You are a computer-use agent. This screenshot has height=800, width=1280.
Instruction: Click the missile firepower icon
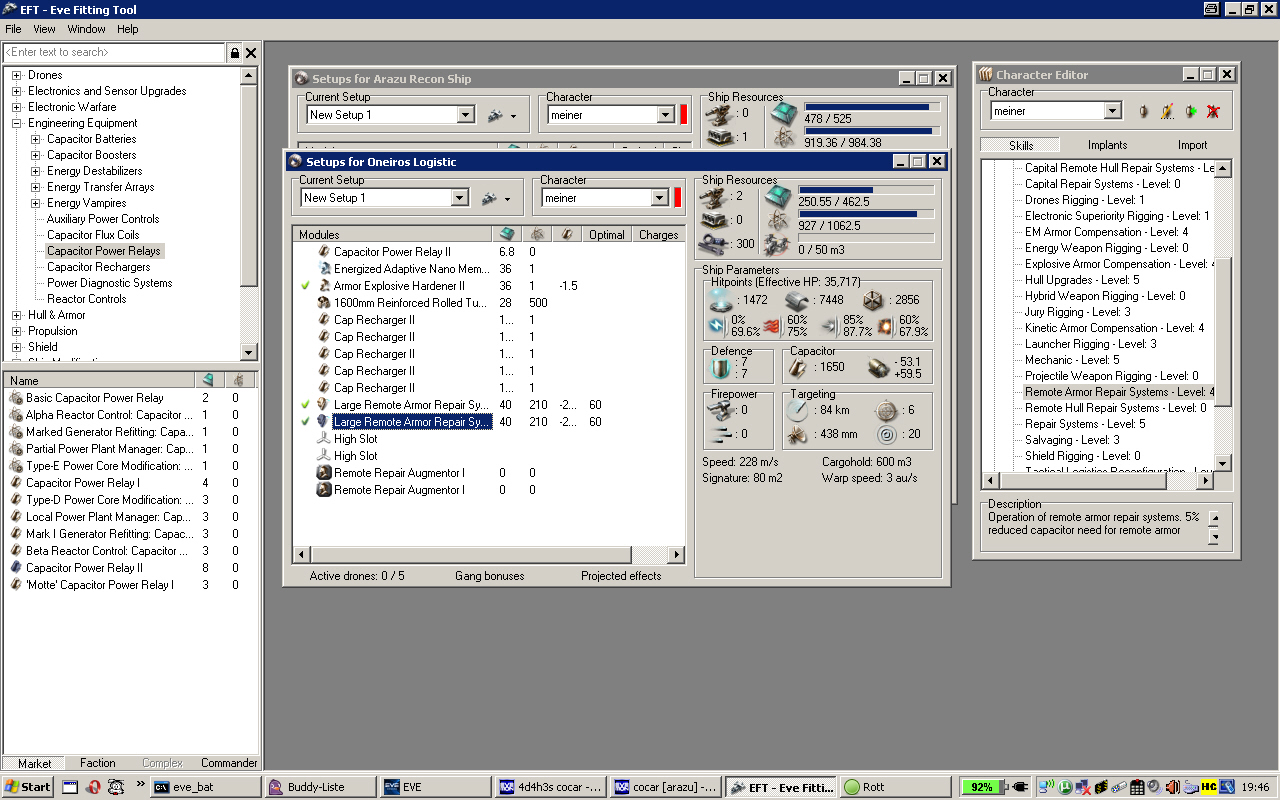click(720, 434)
